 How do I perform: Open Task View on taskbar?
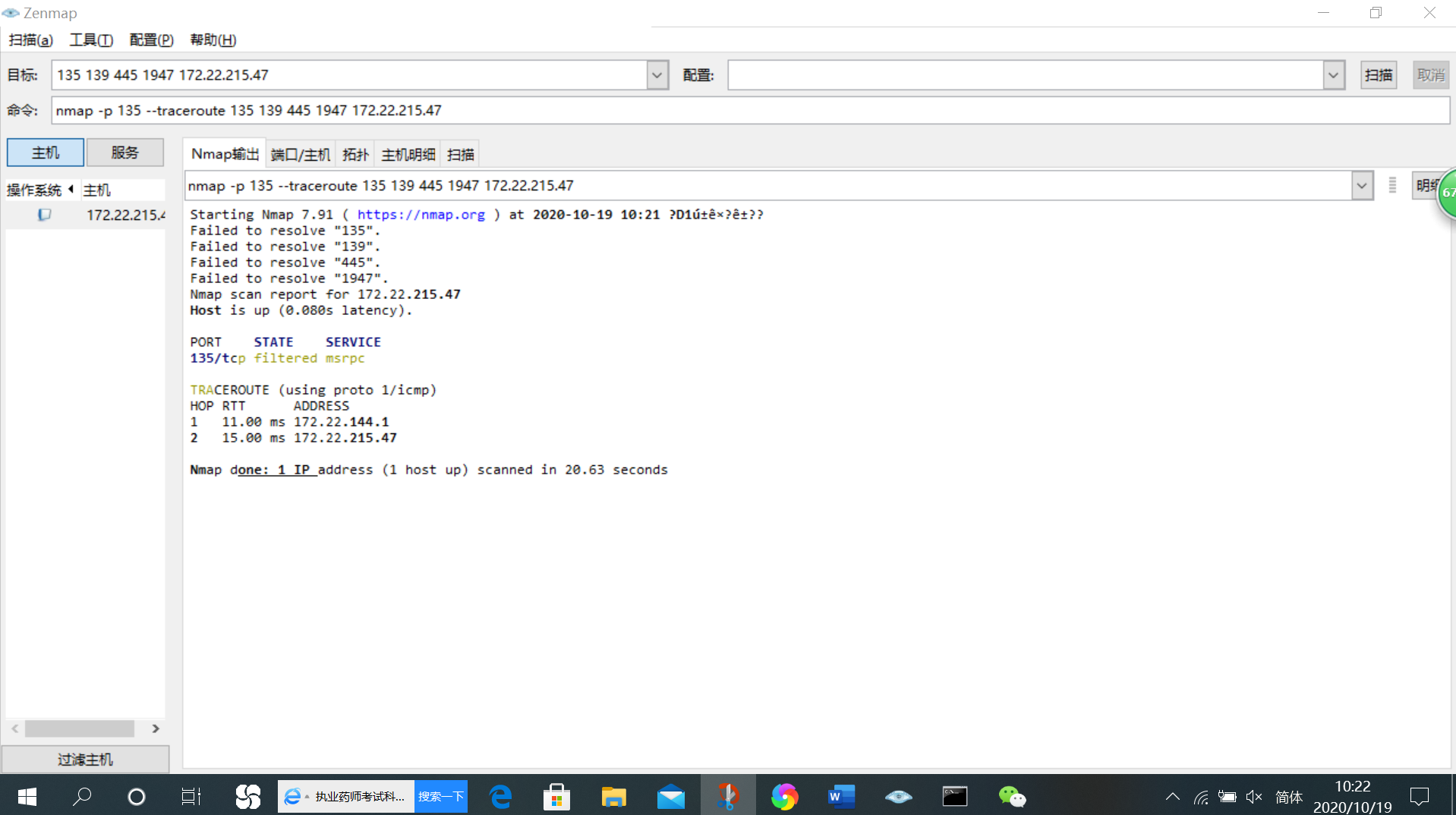point(191,796)
